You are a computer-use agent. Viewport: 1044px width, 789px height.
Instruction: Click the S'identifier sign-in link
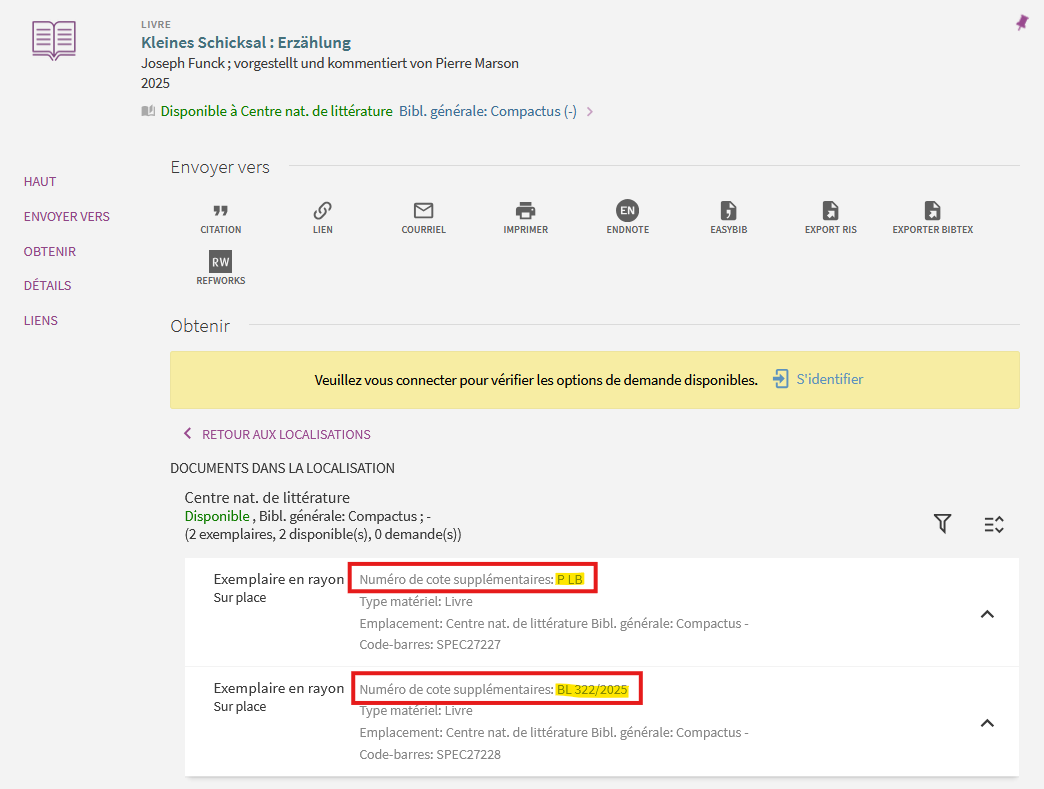[x=818, y=380]
